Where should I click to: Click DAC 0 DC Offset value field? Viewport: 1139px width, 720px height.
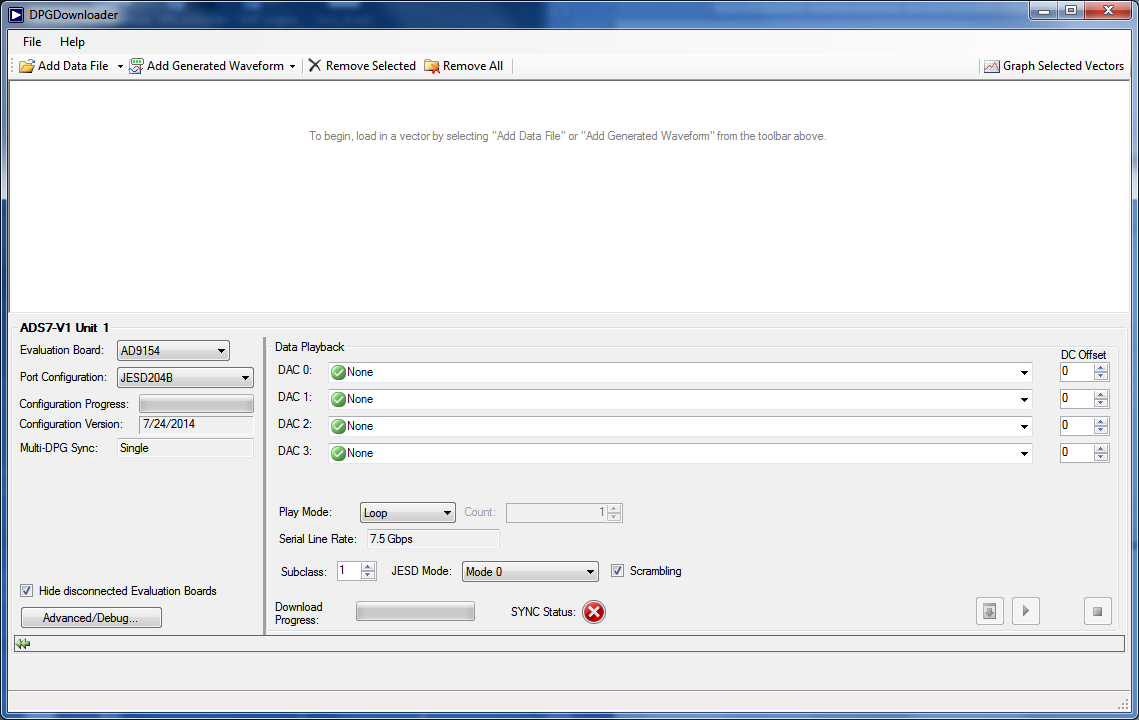coord(1077,372)
